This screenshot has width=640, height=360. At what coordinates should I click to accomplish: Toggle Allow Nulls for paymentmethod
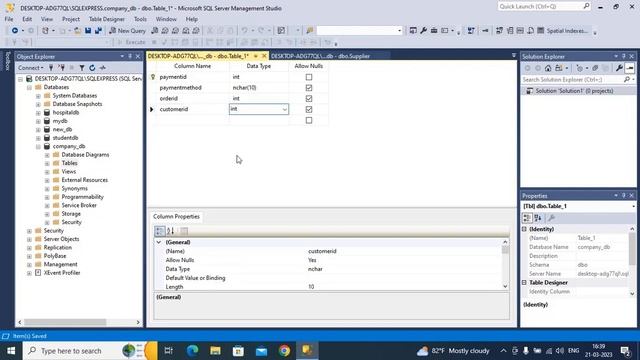tap(309, 88)
